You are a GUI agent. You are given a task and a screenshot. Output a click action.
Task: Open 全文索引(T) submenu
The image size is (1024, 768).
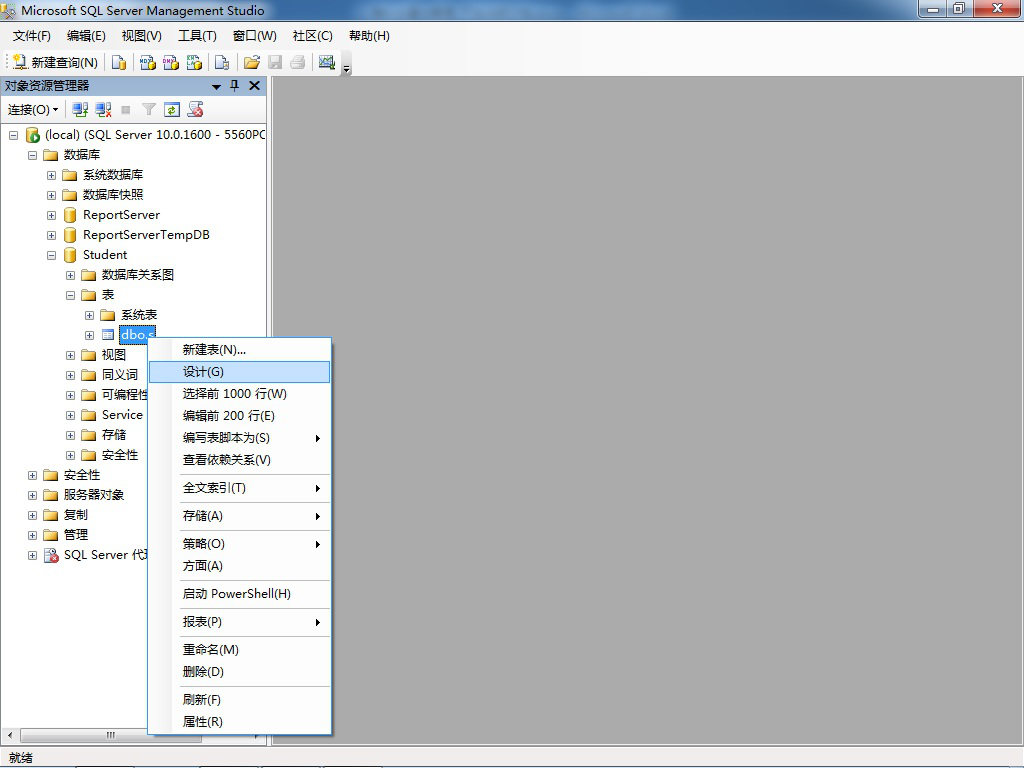pos(240,488)
